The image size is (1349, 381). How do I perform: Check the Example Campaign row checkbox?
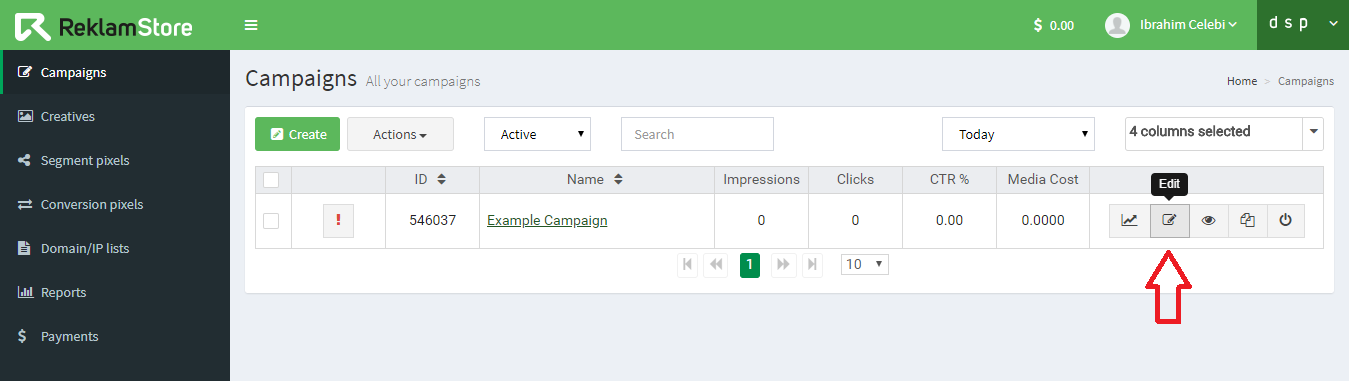pos(271,220)
